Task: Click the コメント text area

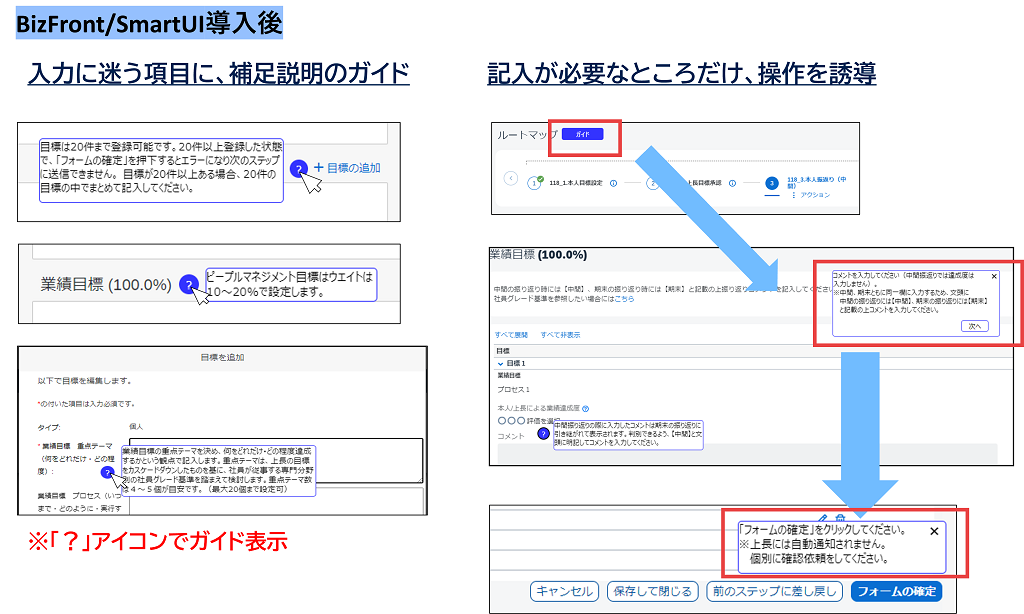Action: pos(747,454)
